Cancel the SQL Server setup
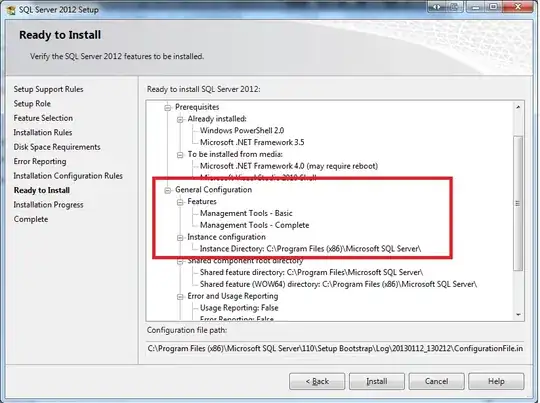540x403 pixels. 436,381
